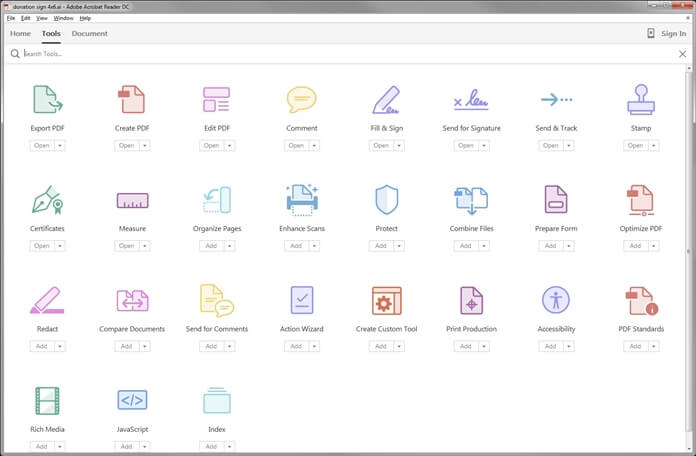This screenshot has width=696, height=456.
Task: Click the Certificates pen nib icon
Action: (47, 200)
